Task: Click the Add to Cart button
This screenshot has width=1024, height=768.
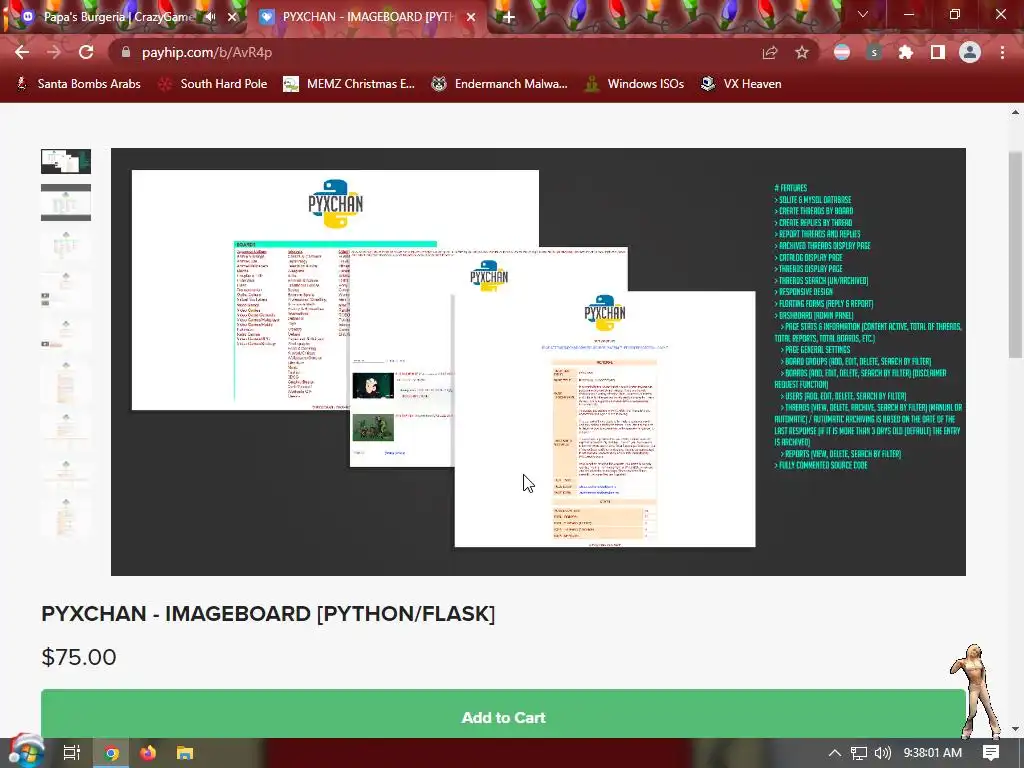Action: (x=503, y=717)
